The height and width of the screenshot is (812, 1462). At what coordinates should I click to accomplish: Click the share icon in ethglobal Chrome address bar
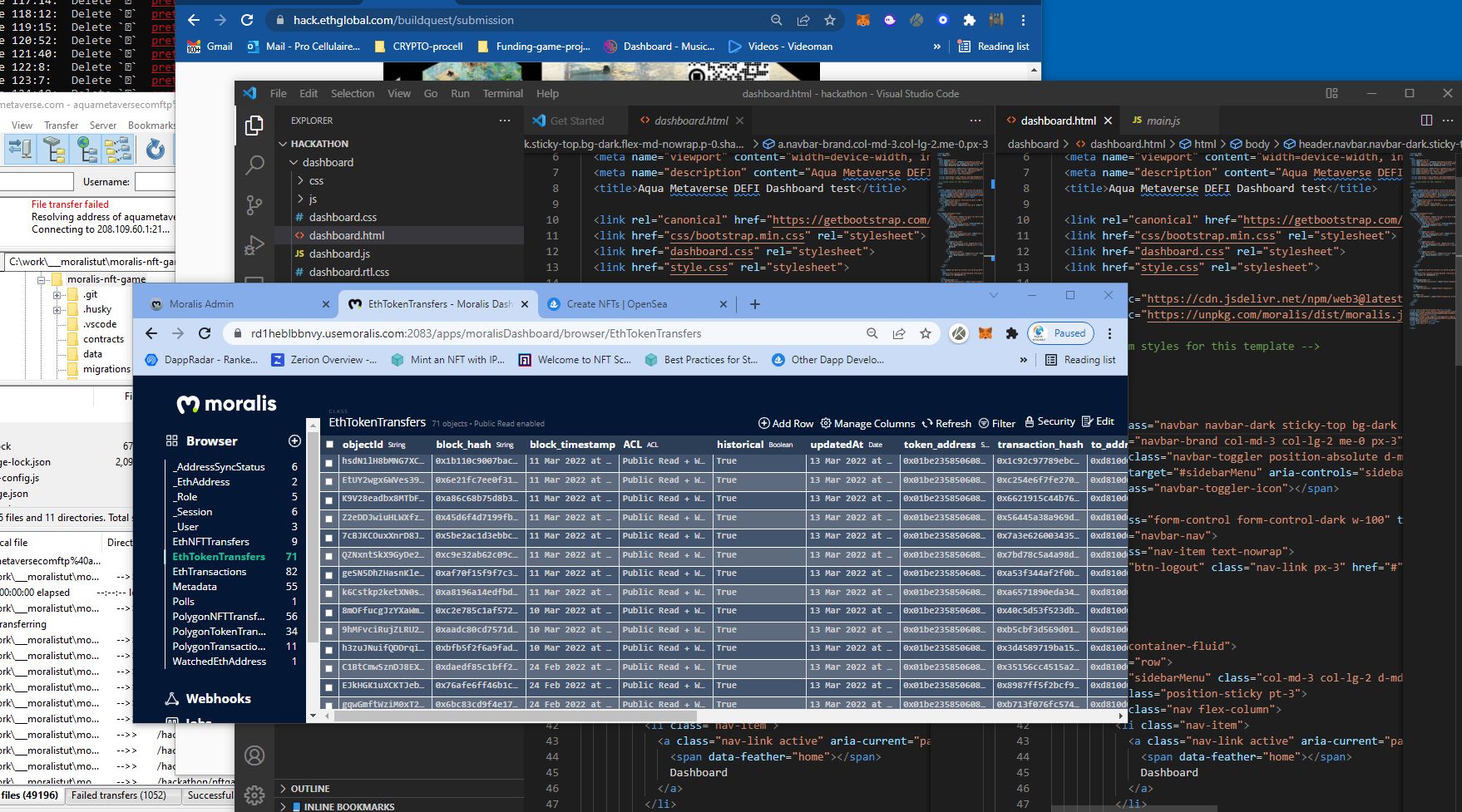coord(803,20)
